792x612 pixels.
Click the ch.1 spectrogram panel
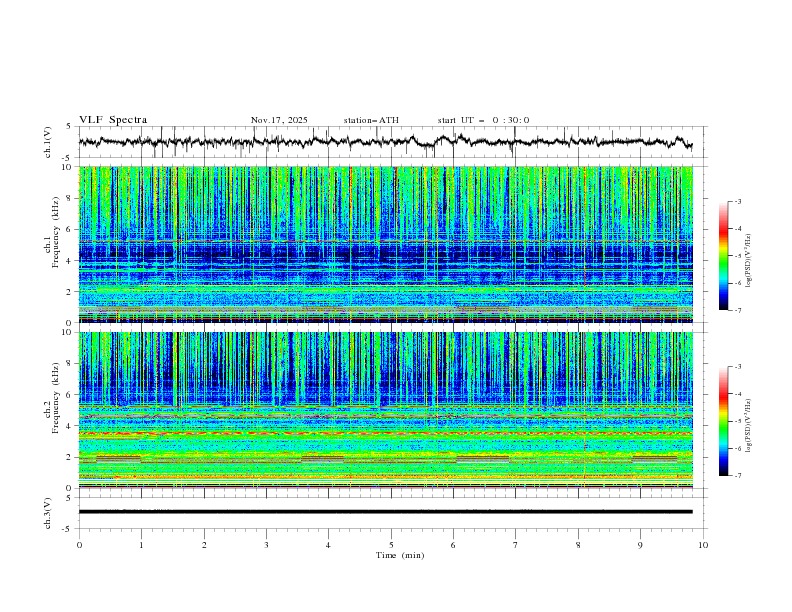tap(385, 244)
